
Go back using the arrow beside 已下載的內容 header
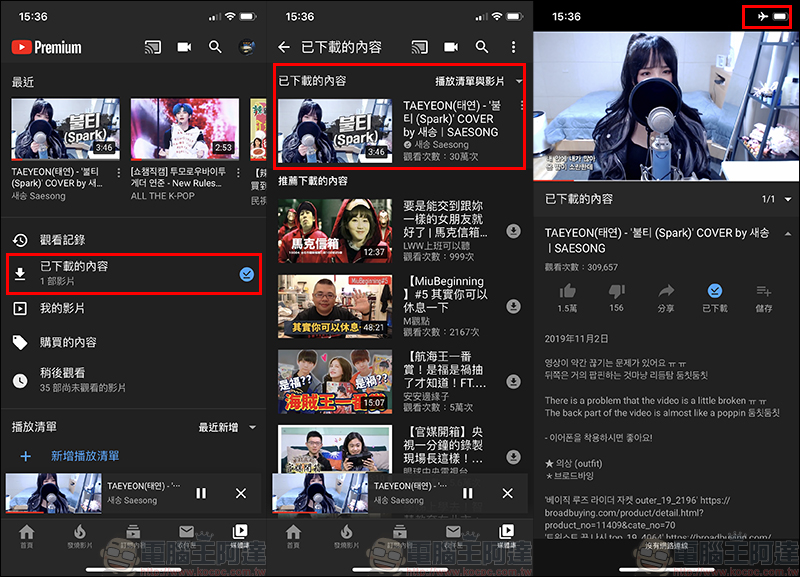tap(284, 47)
